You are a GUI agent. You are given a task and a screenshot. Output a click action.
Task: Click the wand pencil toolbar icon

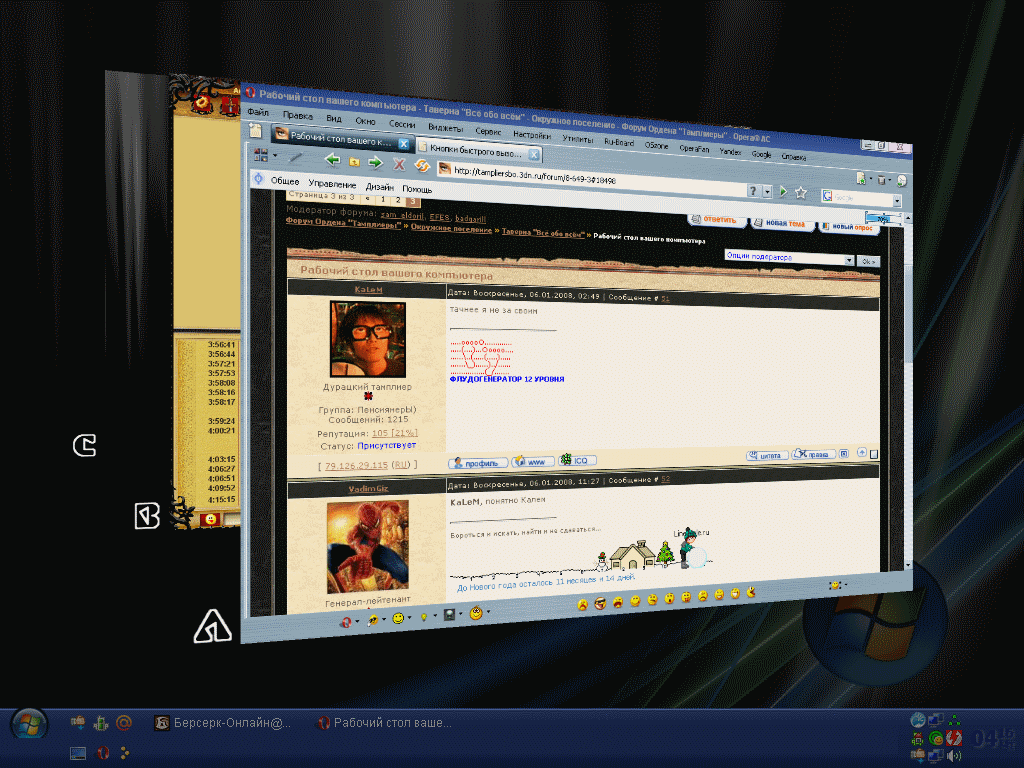[x=296, y=157]
